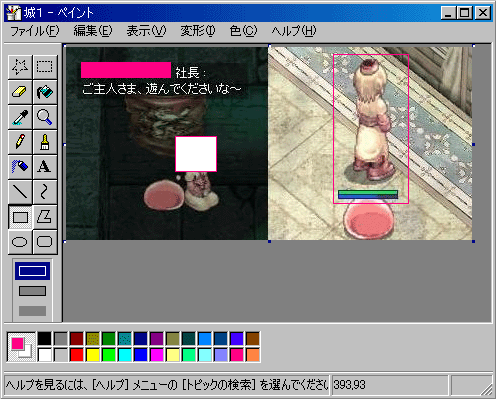
Task: Select outline-with-fill rectangle style option
Action: coord(32,291)
